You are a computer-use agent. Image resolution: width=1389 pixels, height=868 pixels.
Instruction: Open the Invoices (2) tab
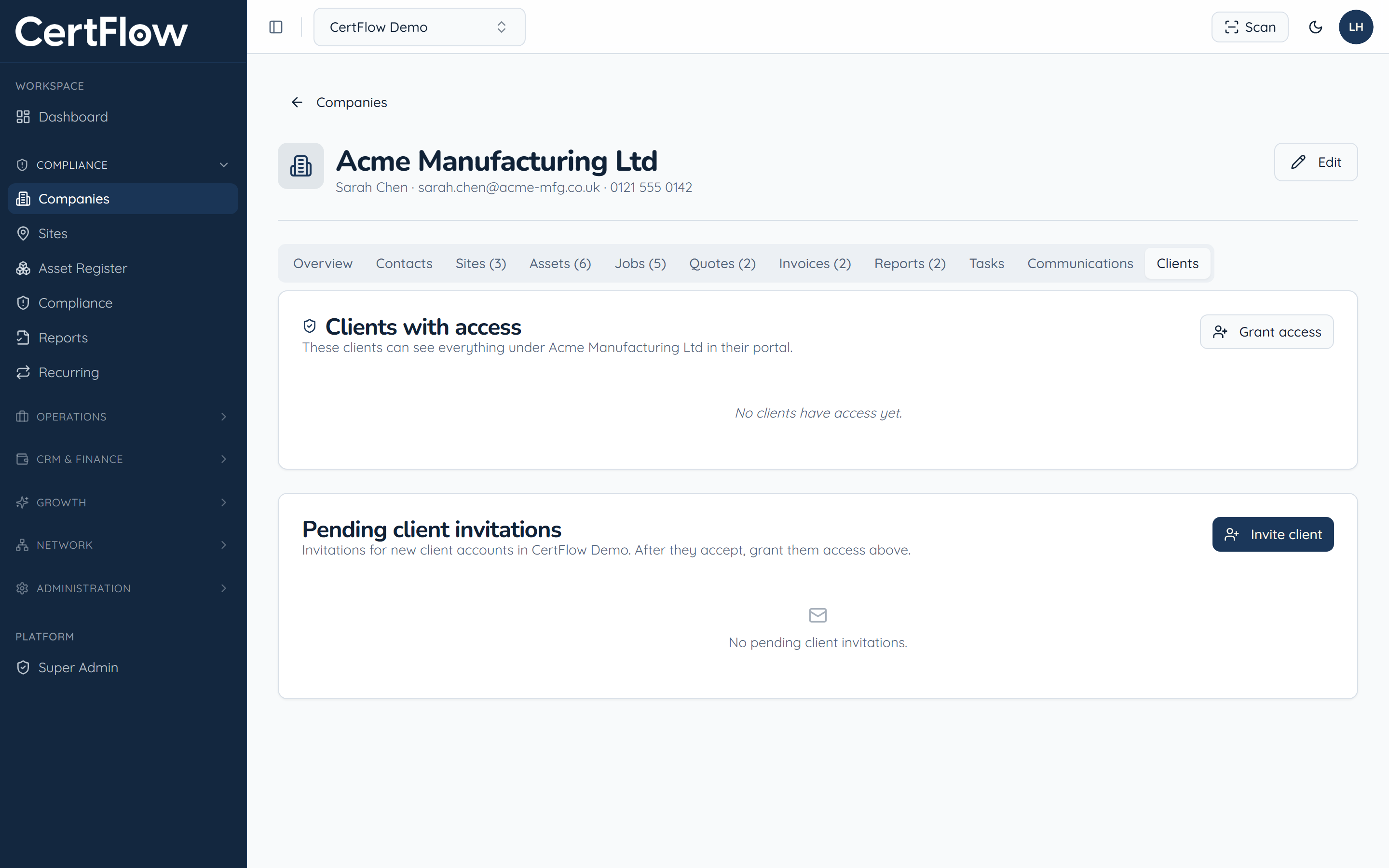[x=815, y=263]
